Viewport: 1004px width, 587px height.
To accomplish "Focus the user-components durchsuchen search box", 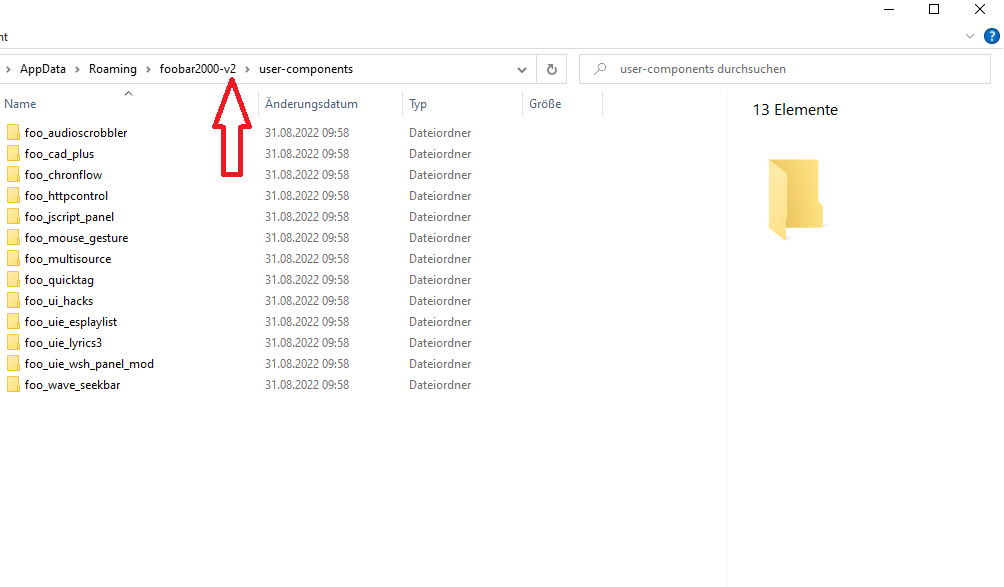I will [x=785, y=69].
